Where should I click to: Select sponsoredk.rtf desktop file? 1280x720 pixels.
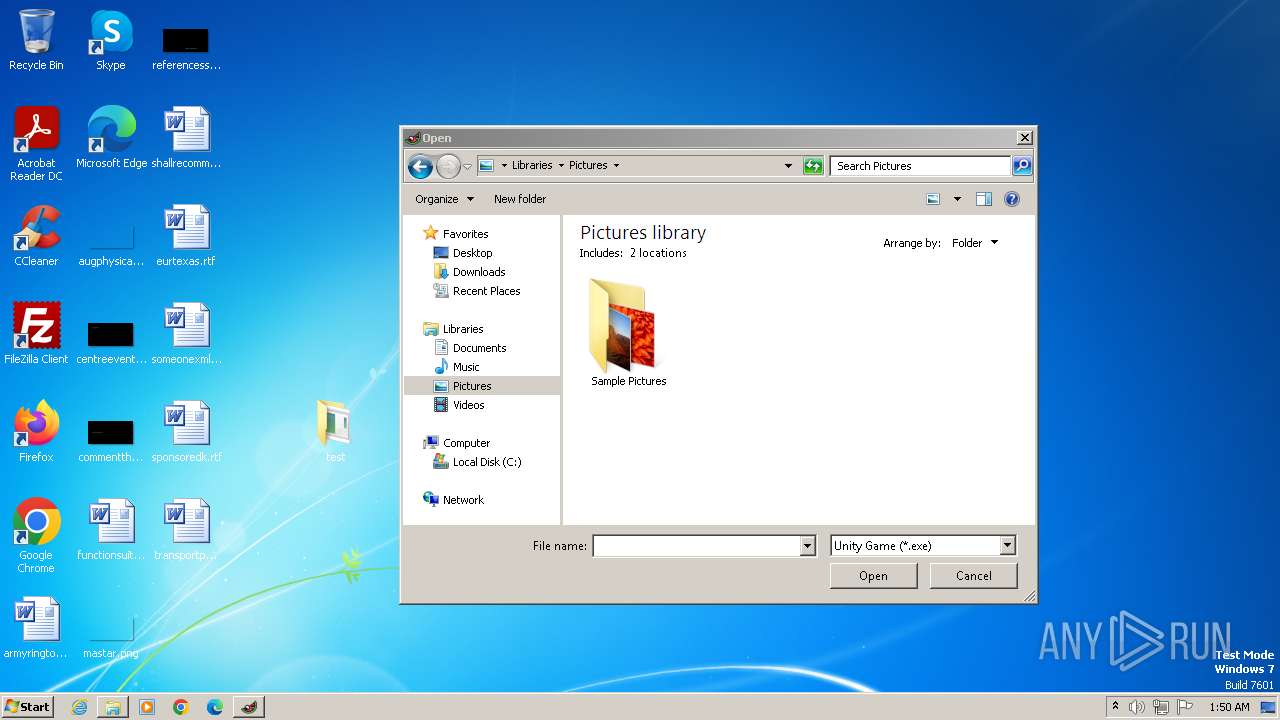point(186,432)
